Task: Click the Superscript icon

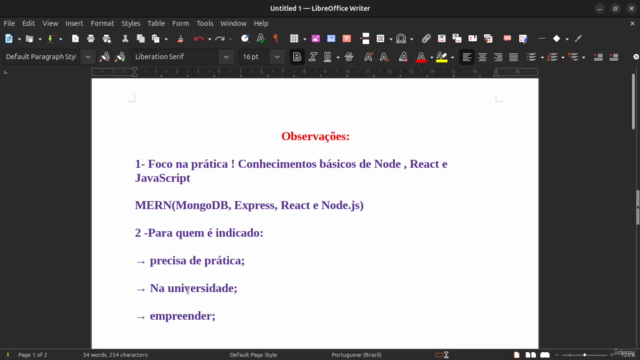Action: pyautogui.click(x=368, y=57)
